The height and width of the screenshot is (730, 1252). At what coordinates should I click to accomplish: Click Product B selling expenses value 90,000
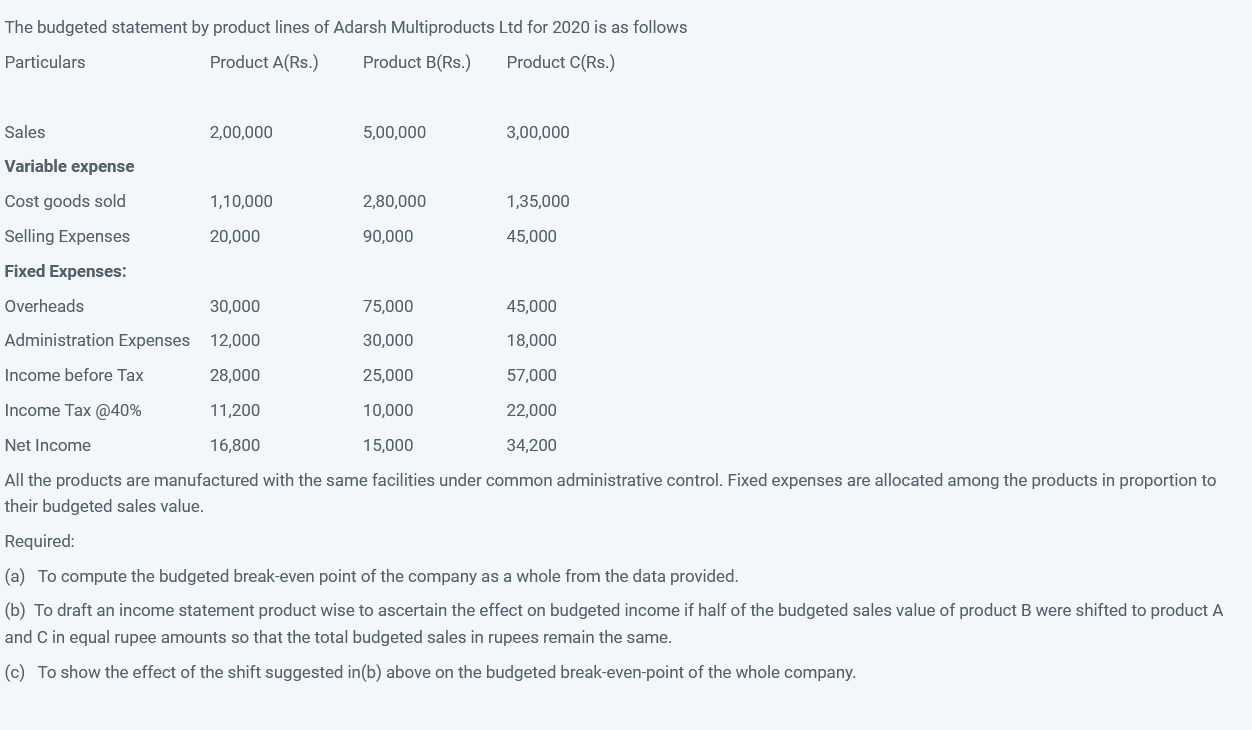(x=388, y=236)
